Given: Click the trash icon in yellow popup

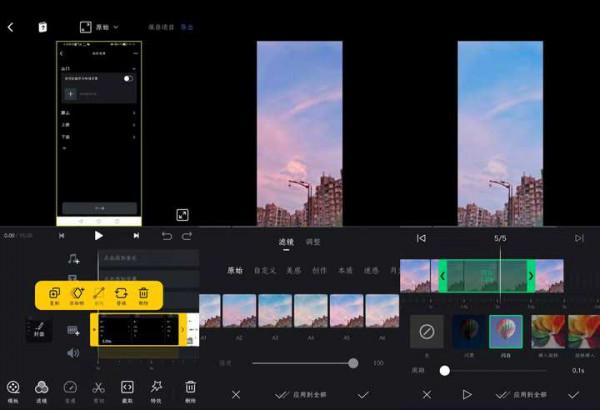Looking at the screenshot, I should pyautogui.click(x=144, y=294).
